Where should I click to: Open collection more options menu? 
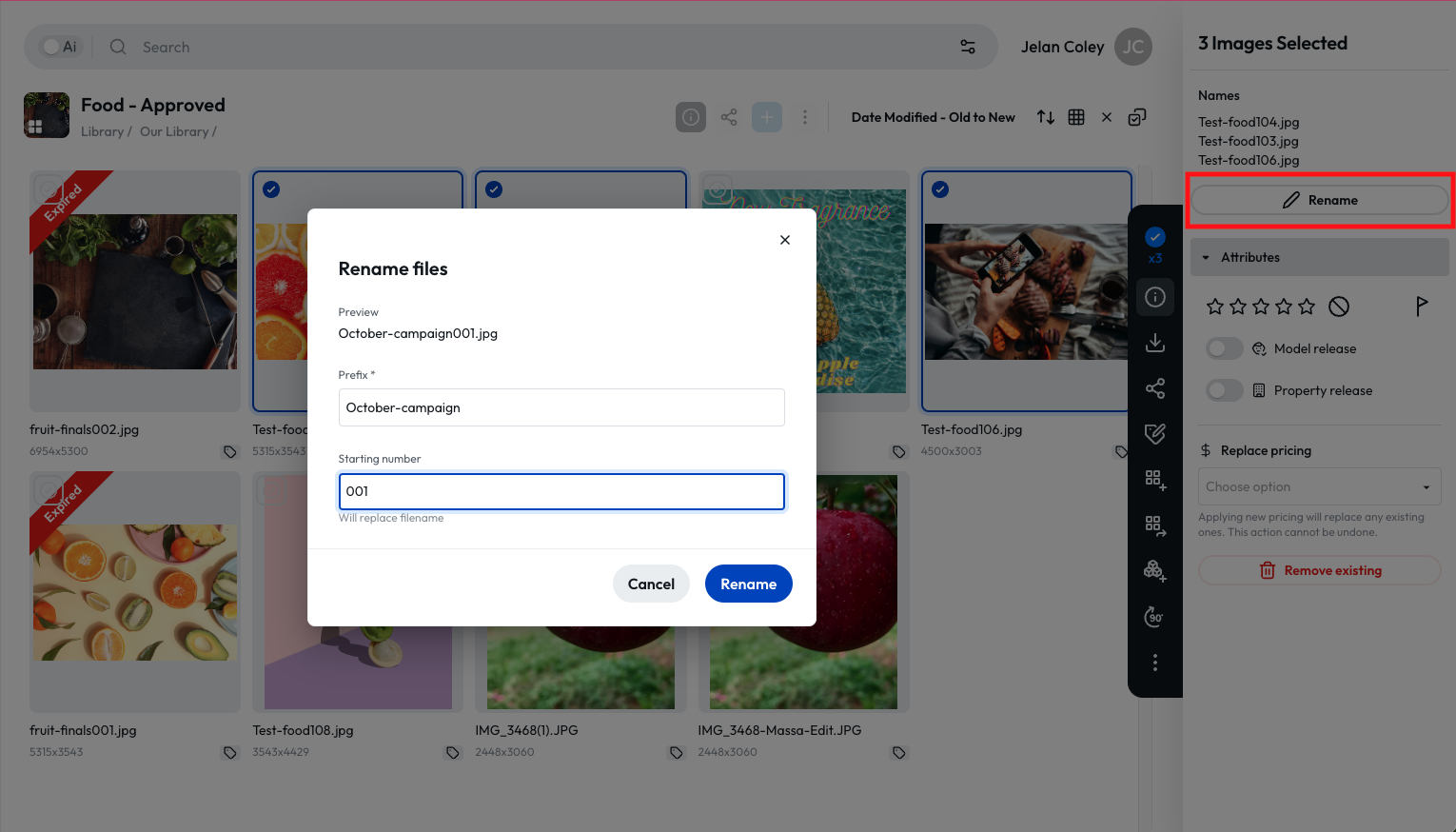(805, 117)
